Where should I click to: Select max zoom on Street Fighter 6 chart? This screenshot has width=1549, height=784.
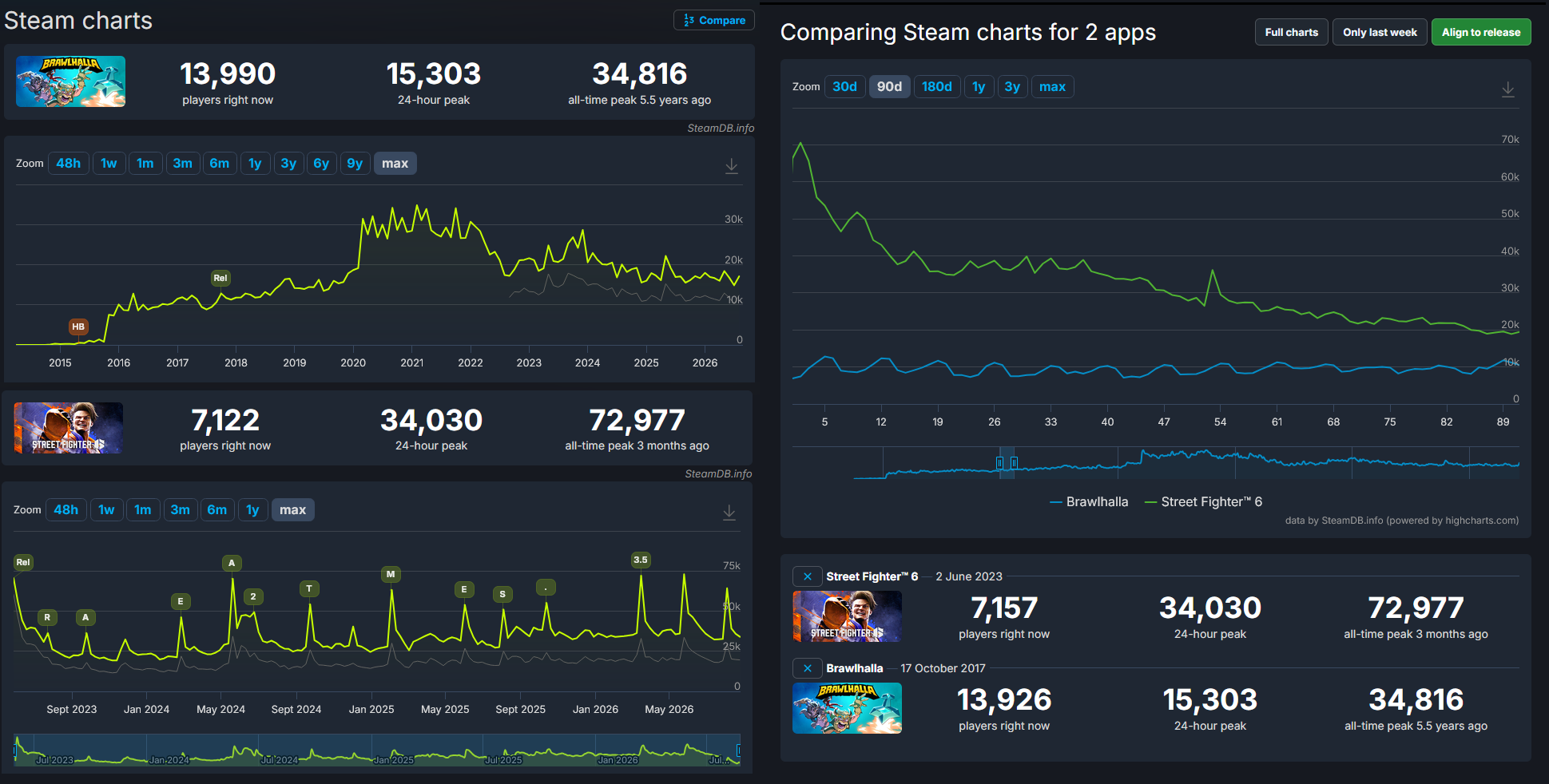point(292,510)
